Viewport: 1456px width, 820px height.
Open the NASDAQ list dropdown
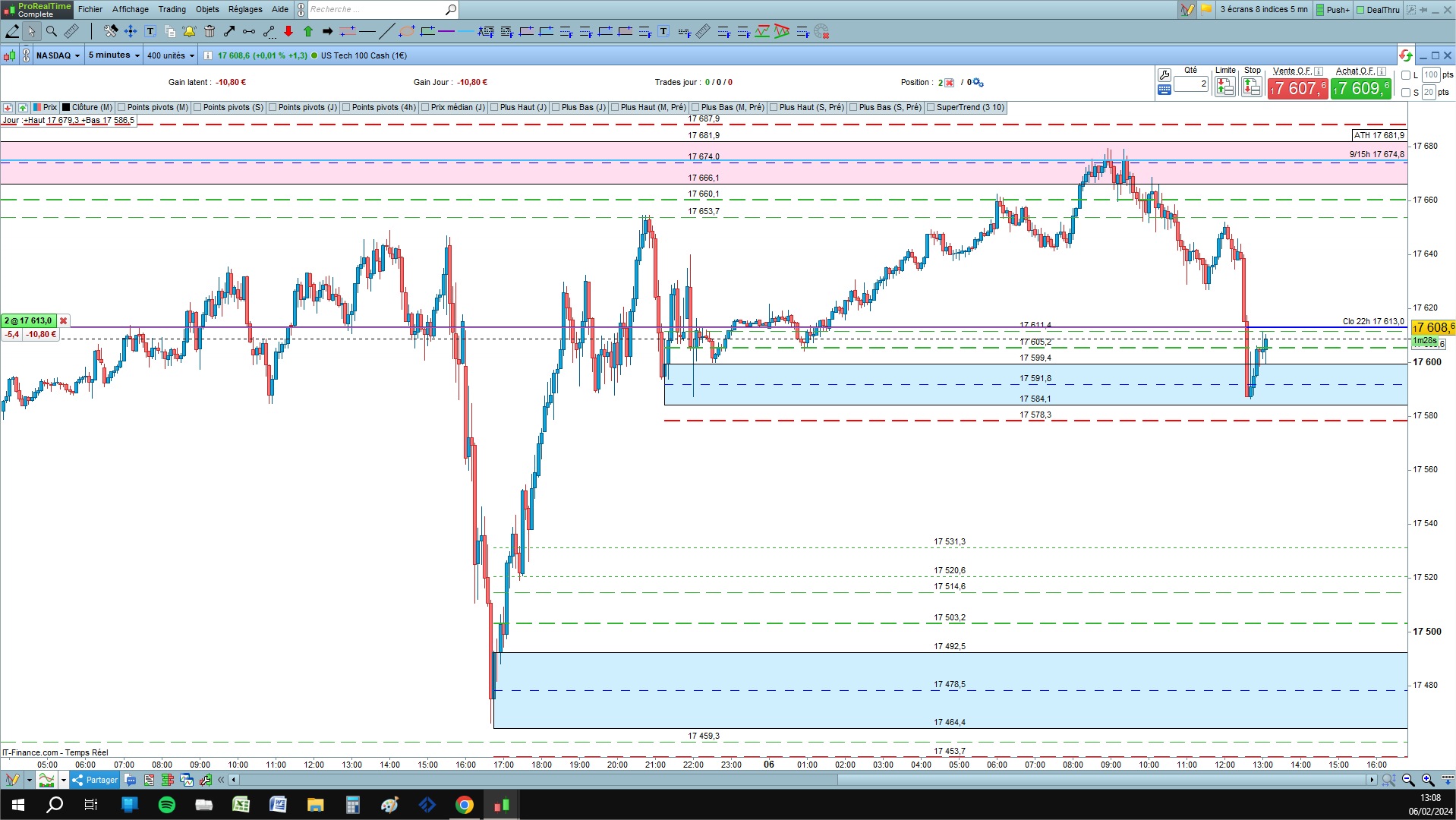coord(58,55)
